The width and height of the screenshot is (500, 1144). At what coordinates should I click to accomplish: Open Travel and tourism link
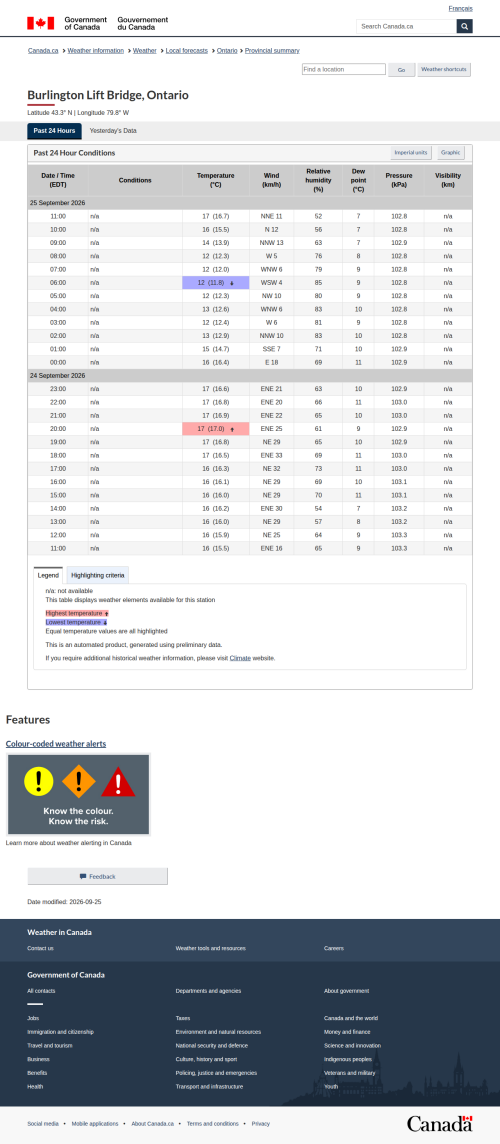tap(50, 1046)
